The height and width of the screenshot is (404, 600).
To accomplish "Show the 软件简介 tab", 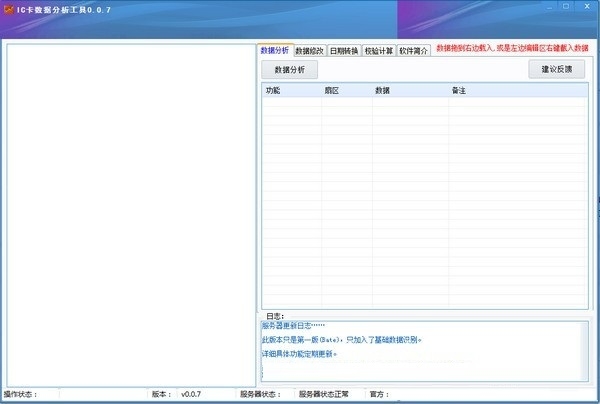I will (413, 50).
